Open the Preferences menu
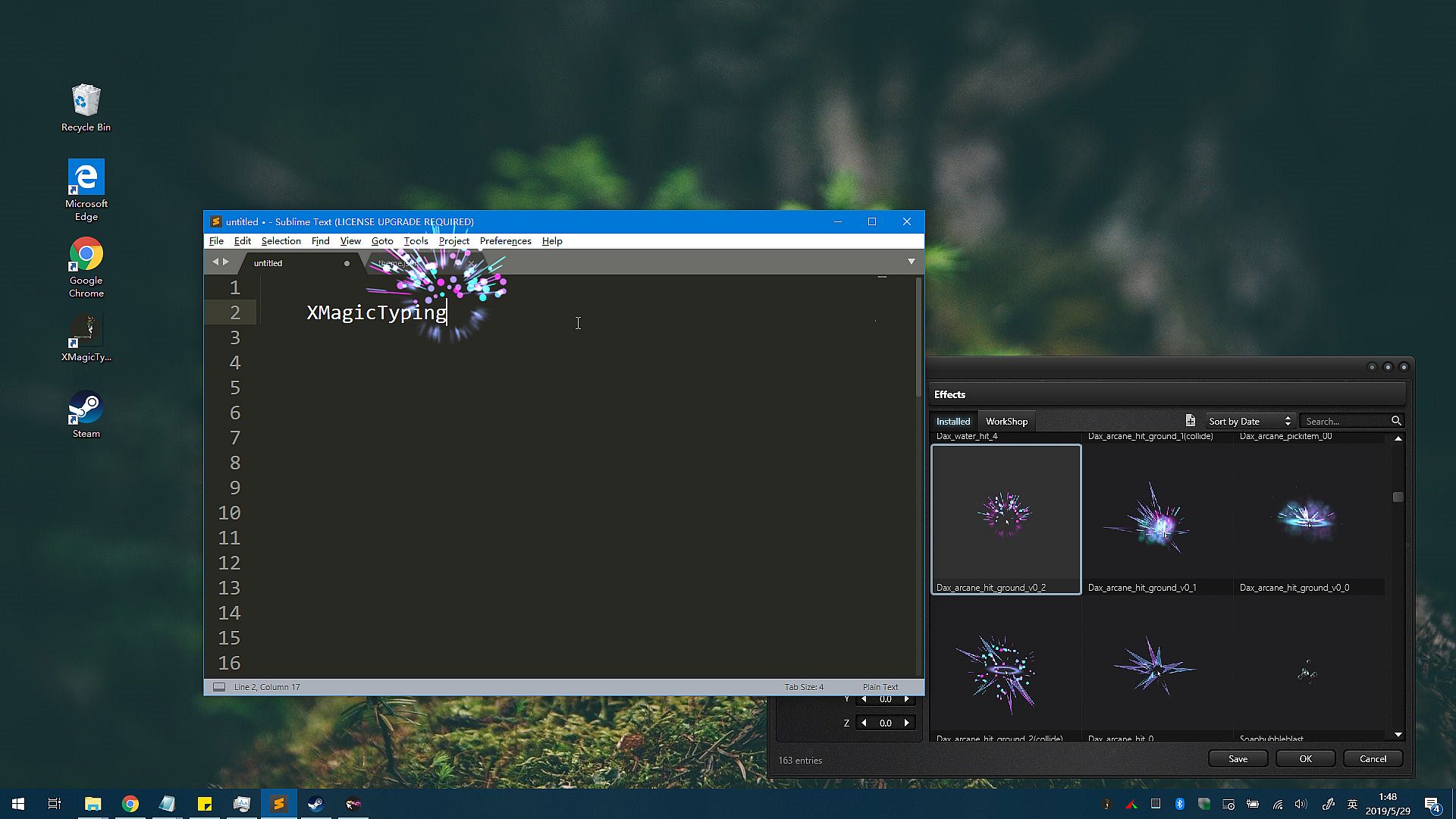1456x819 pixels. pos(505,241)
